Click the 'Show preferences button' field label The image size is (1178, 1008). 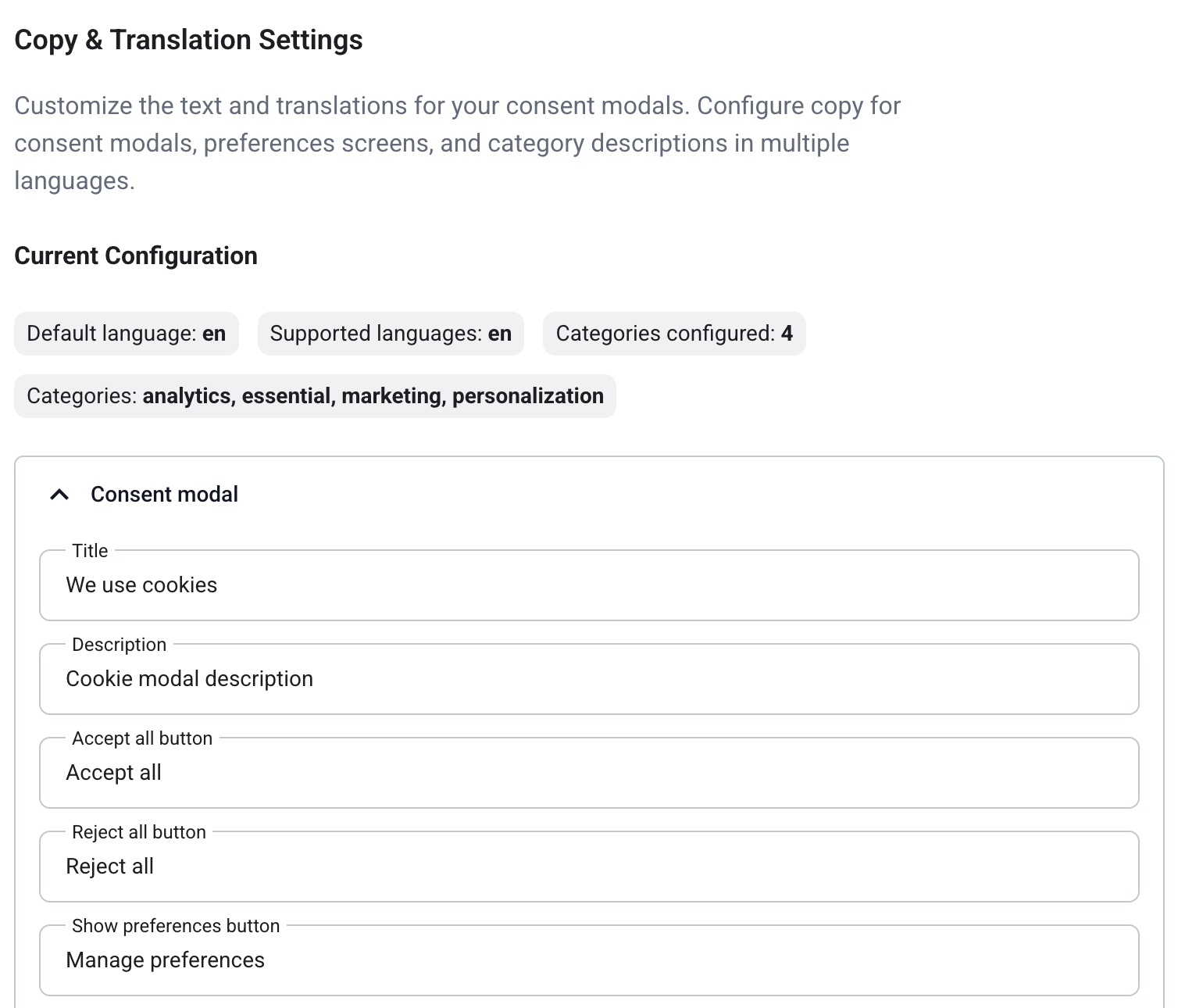[176, 926]
